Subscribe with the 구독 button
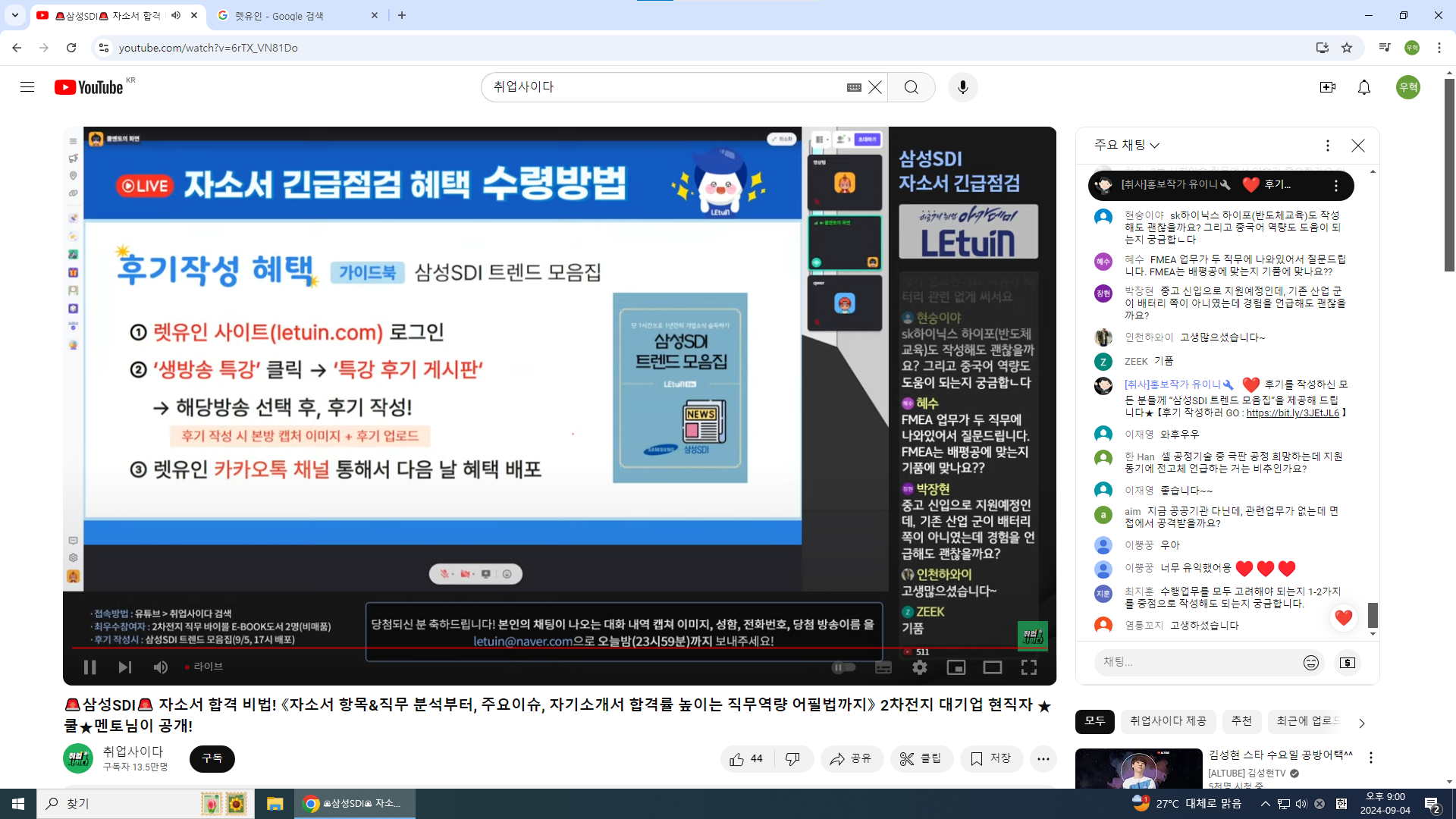 pos(212,759)
